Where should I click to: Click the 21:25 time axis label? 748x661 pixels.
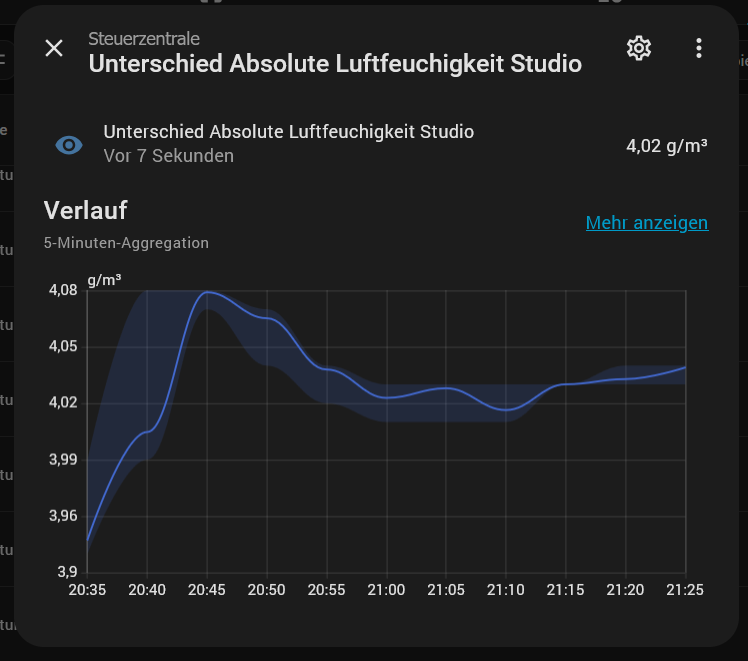(684, 590)
